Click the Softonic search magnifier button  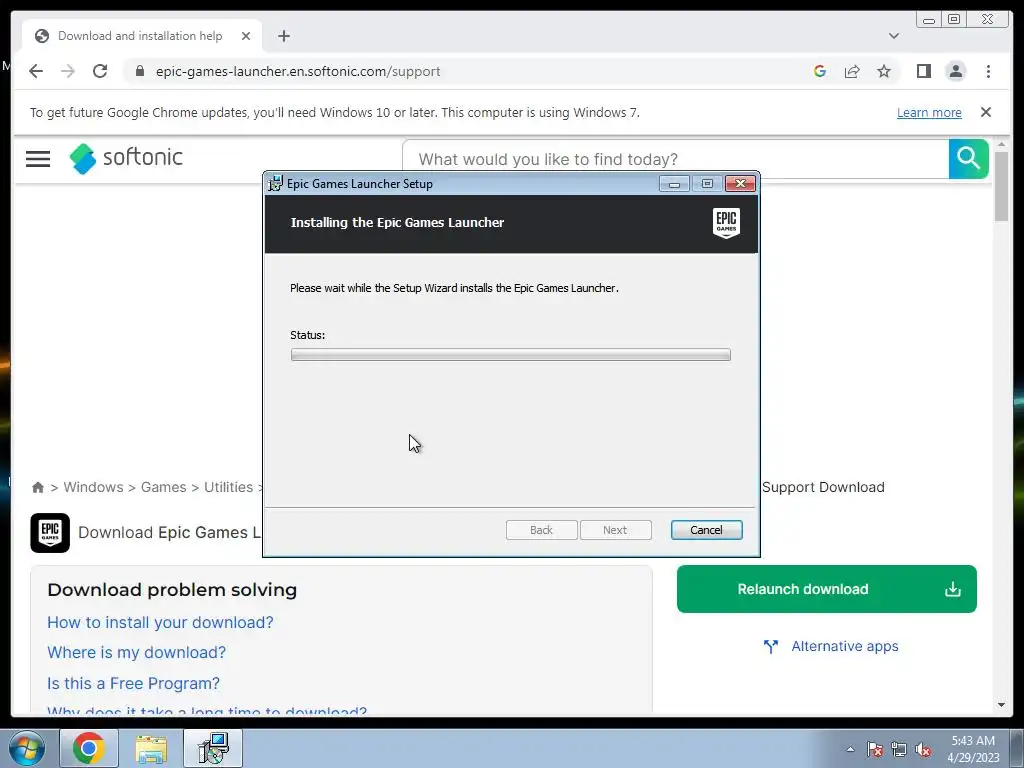pyautogui.click(x=968, y=159)
